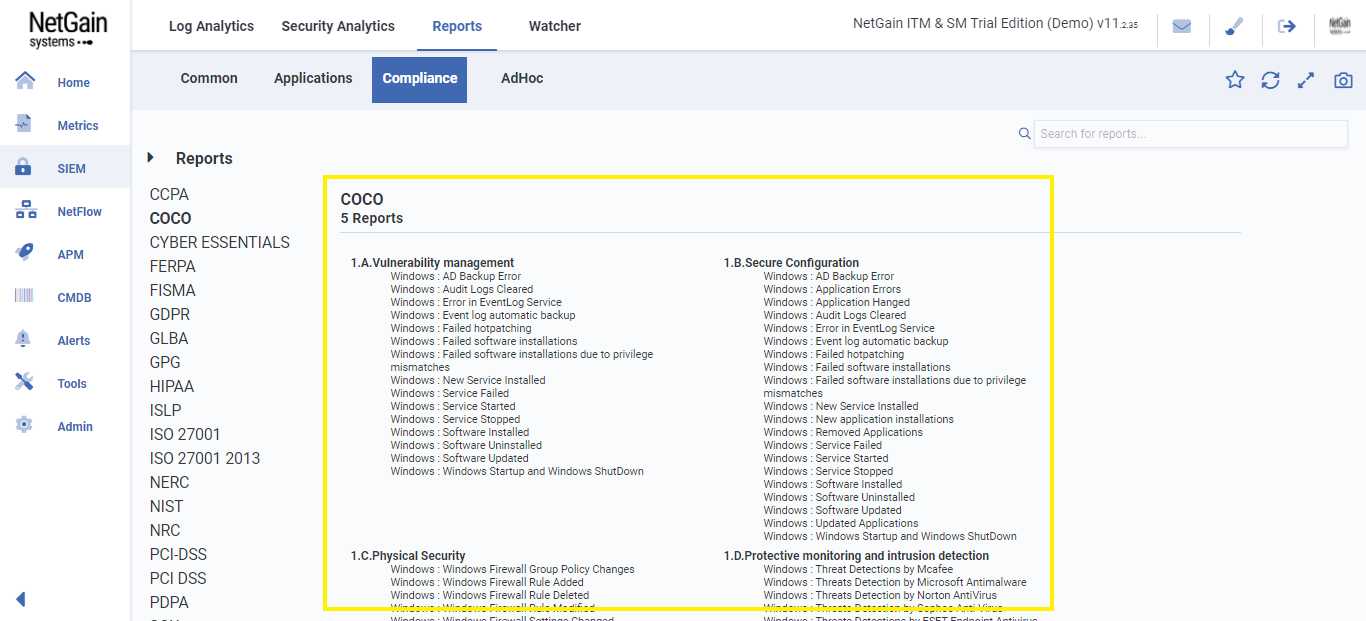Viewport: 1366px width, 621px height.
Task: Click the search magnifier icon
Action: click(1024, 134)
